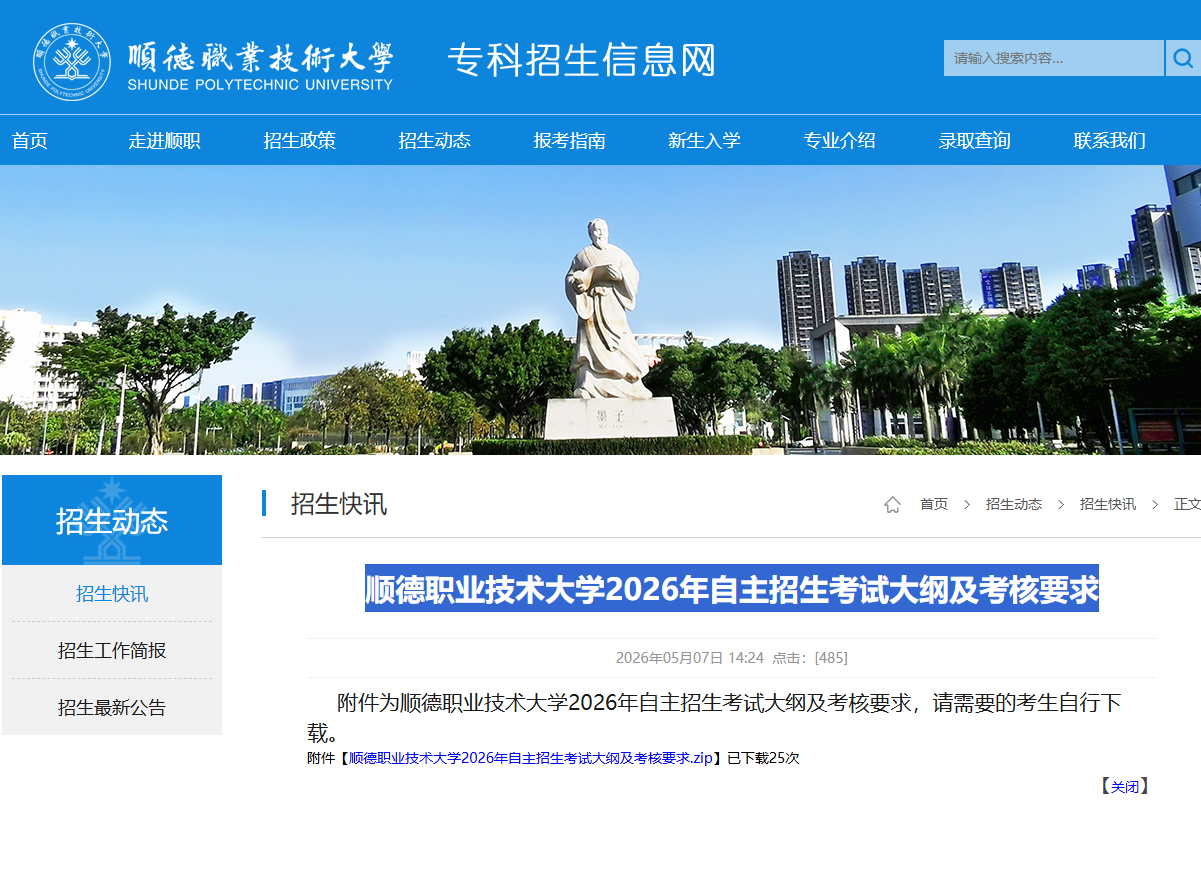Select 招生工作简报 in the sidebar
1201x885 pixels.
click(112, 651)
